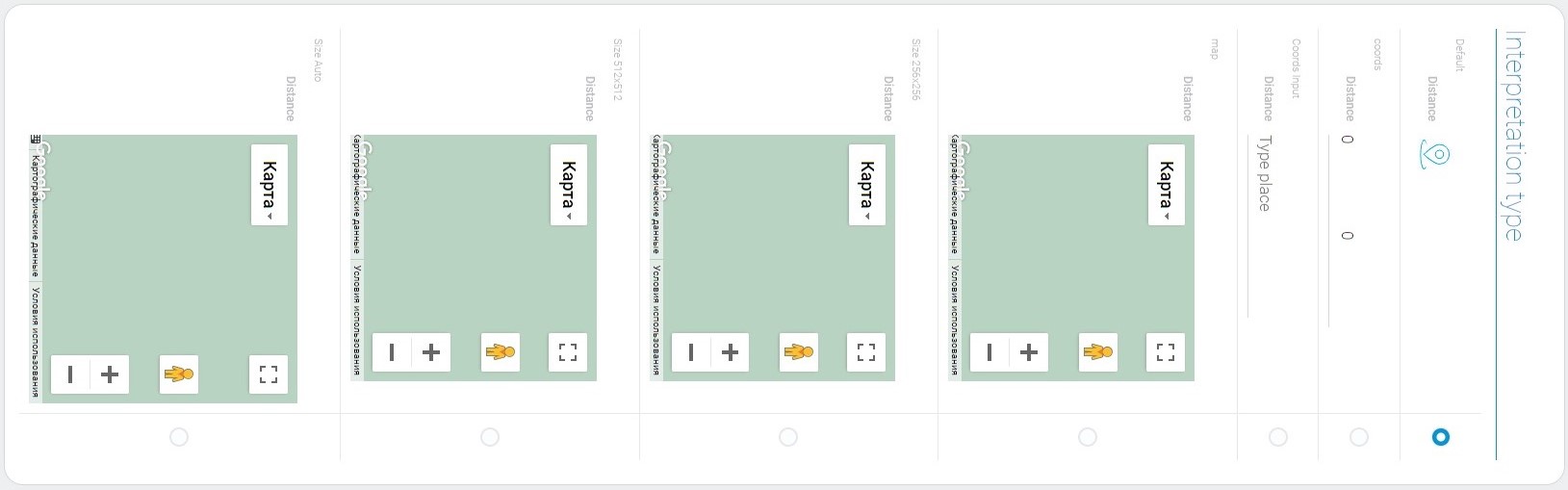Click Pegman street view icon in Size Auto map
Screen dimensions: 1568x490
coord(179,374)
